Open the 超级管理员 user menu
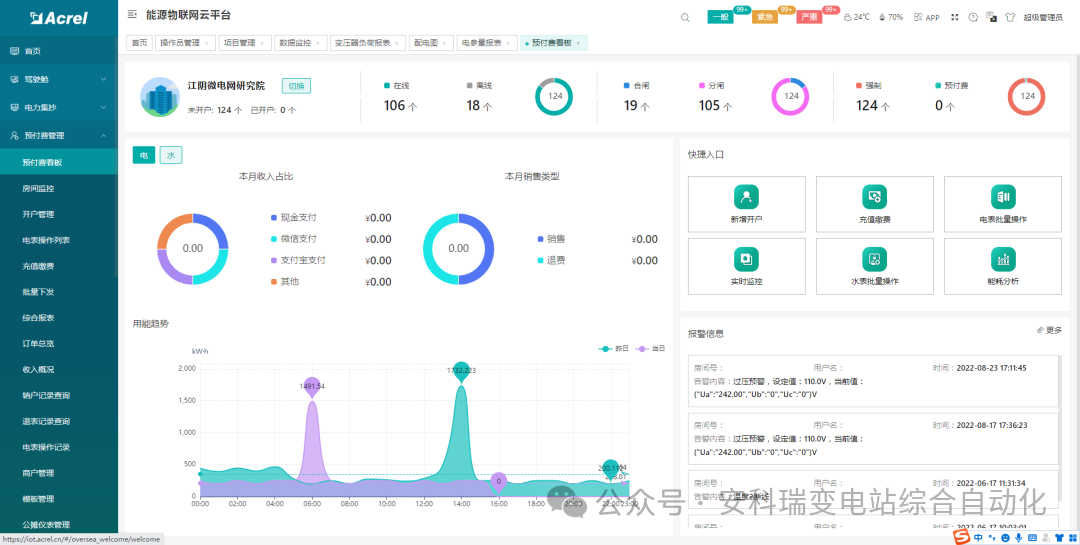The image size is (1080, 545). coord(1043,18)
